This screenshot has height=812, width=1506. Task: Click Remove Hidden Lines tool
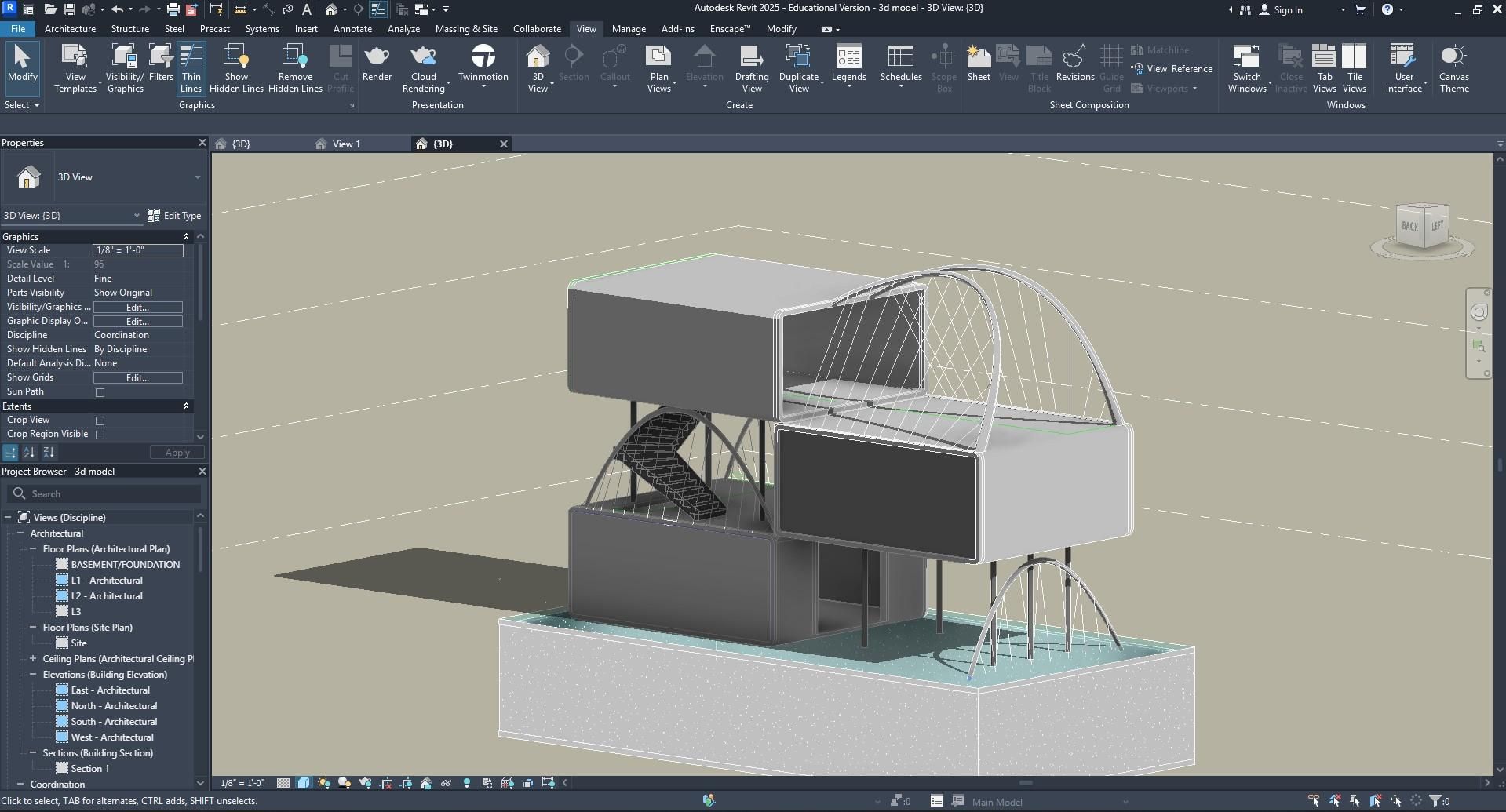point(295,68)
